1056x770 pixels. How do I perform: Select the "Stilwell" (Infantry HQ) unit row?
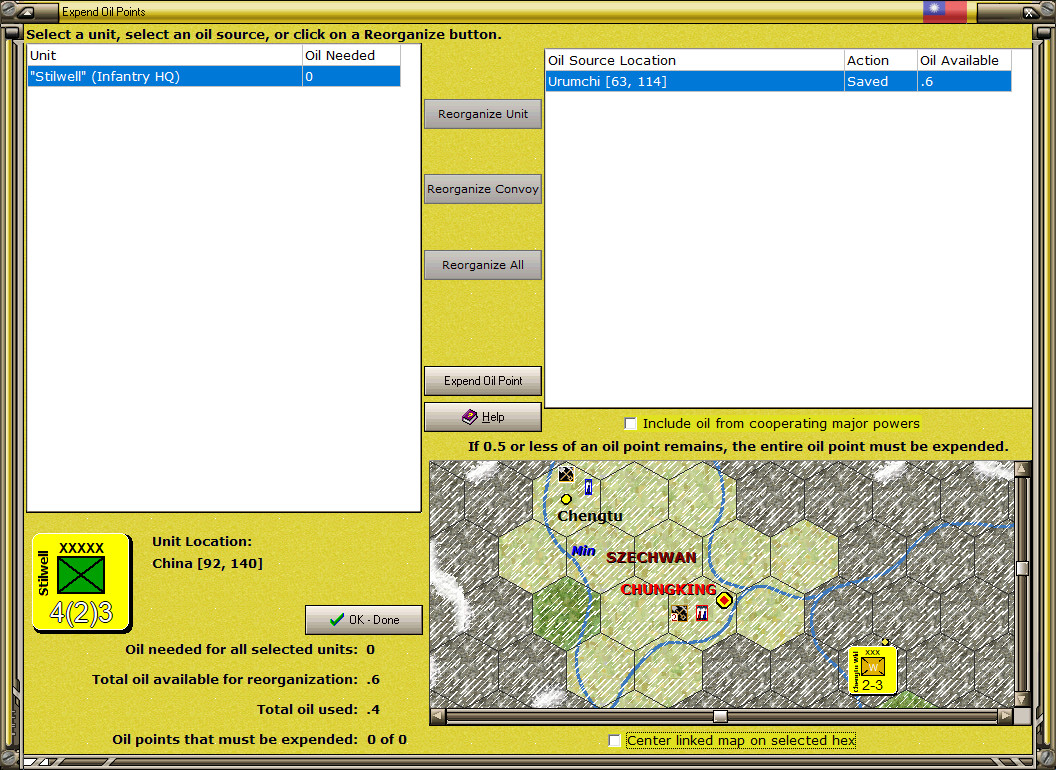214,76
